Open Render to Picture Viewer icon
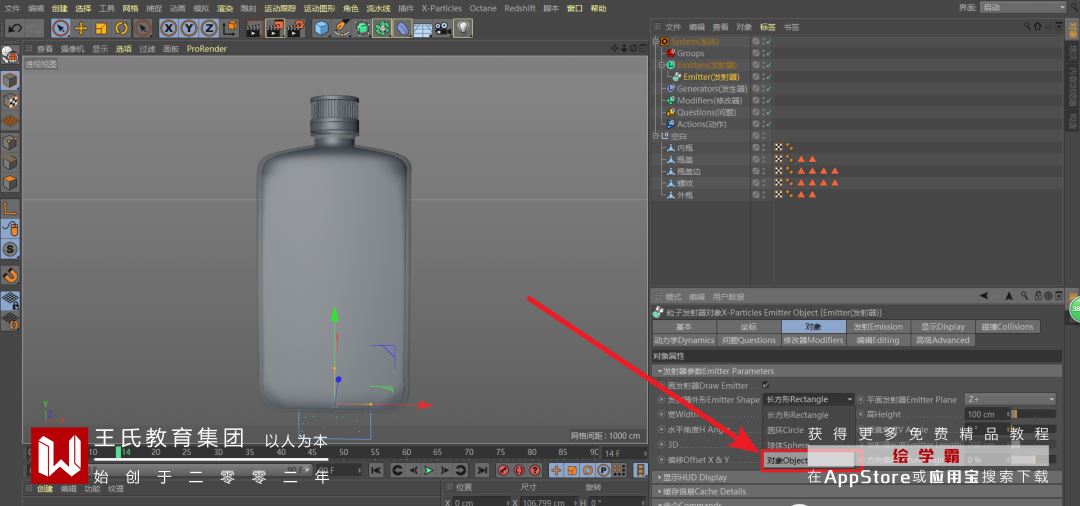The image size is (1080, 506). pyautogui.click(x=275, y=28)
